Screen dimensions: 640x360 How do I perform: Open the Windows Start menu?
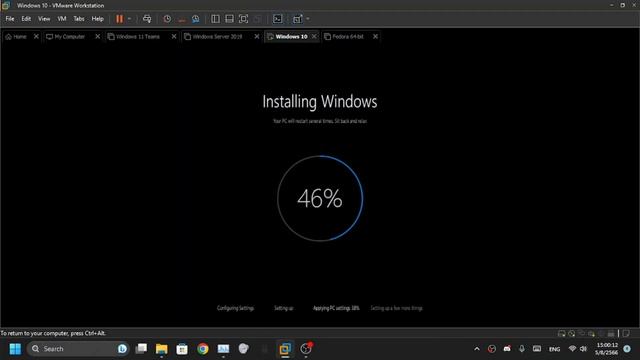coord(15,349)
